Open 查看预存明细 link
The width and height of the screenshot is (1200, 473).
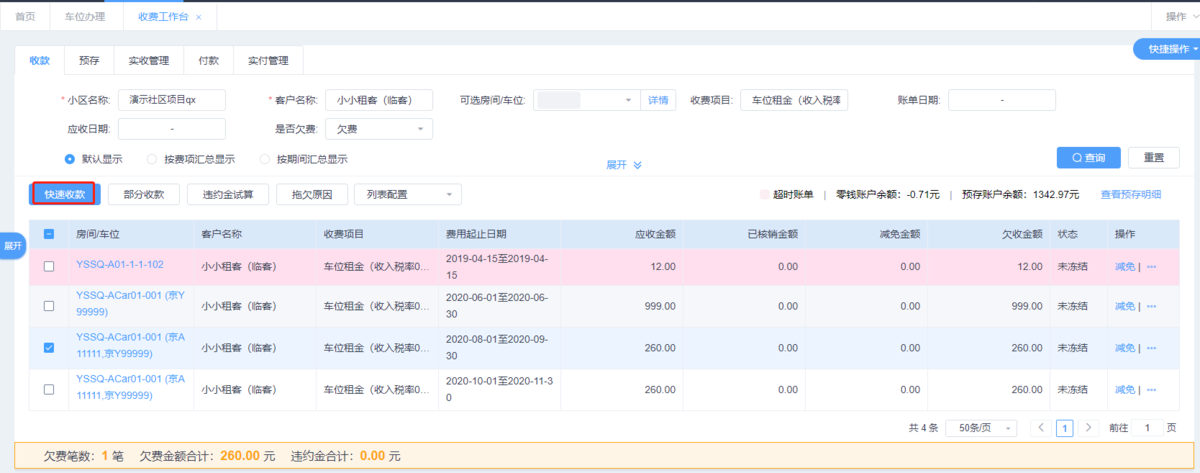click(x=1131, y=194)
